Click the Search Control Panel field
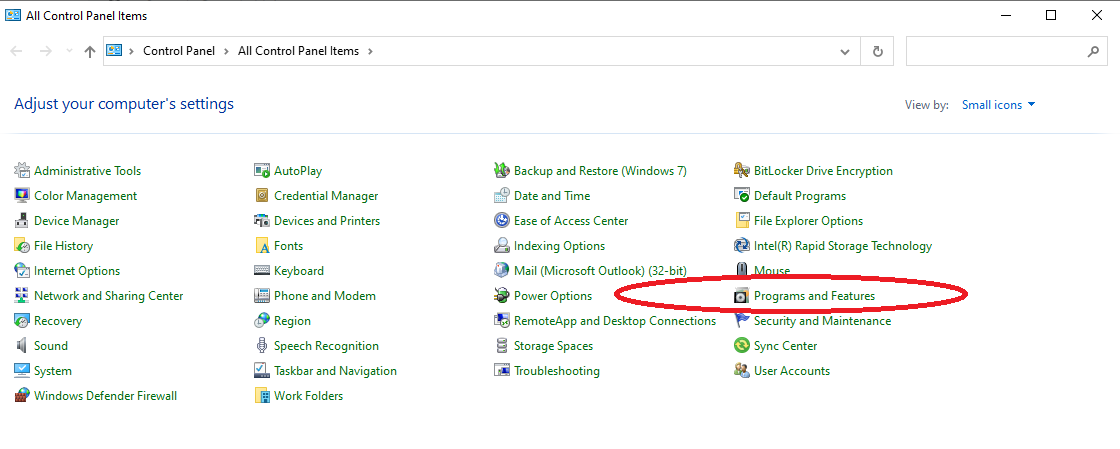Screen dimensions: 1120x449 [1006, 51]
